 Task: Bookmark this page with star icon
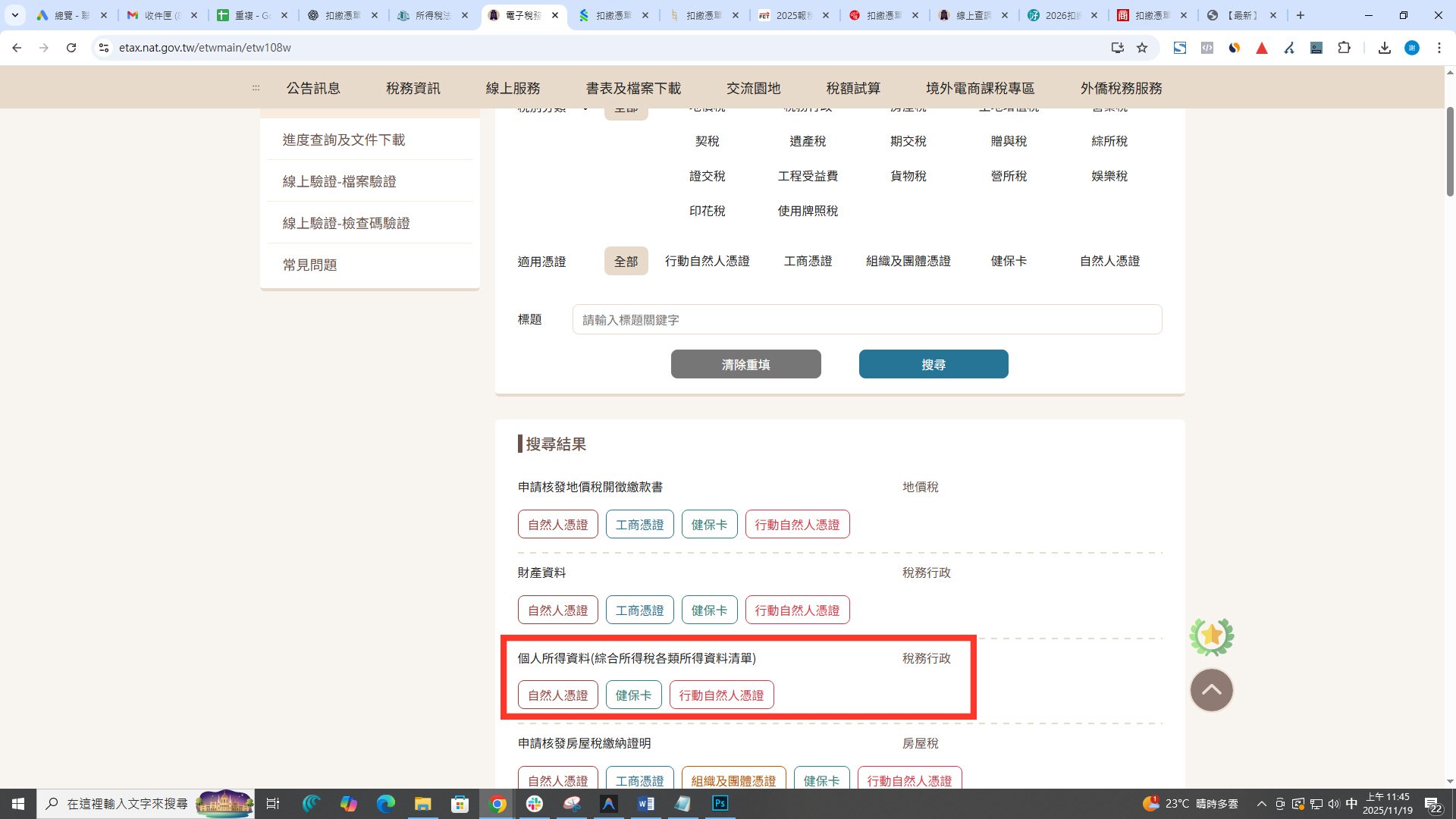(1142, 48)
